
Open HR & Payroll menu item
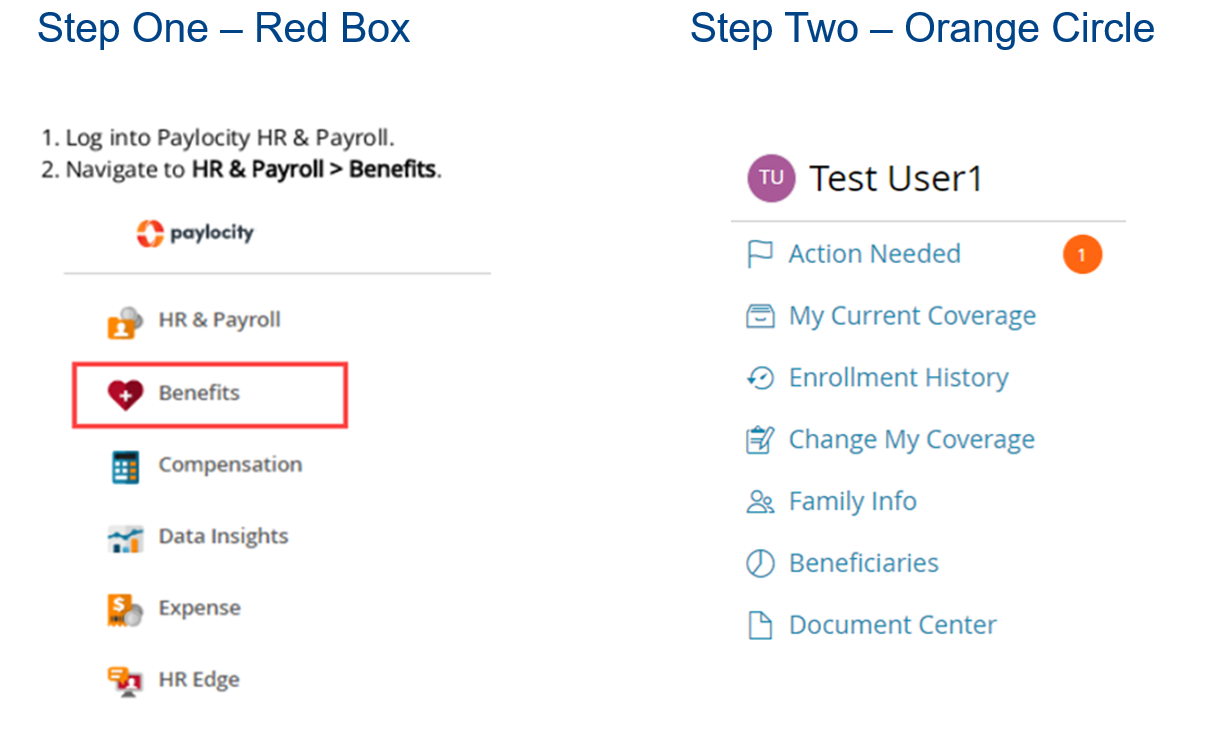point(219,321)
